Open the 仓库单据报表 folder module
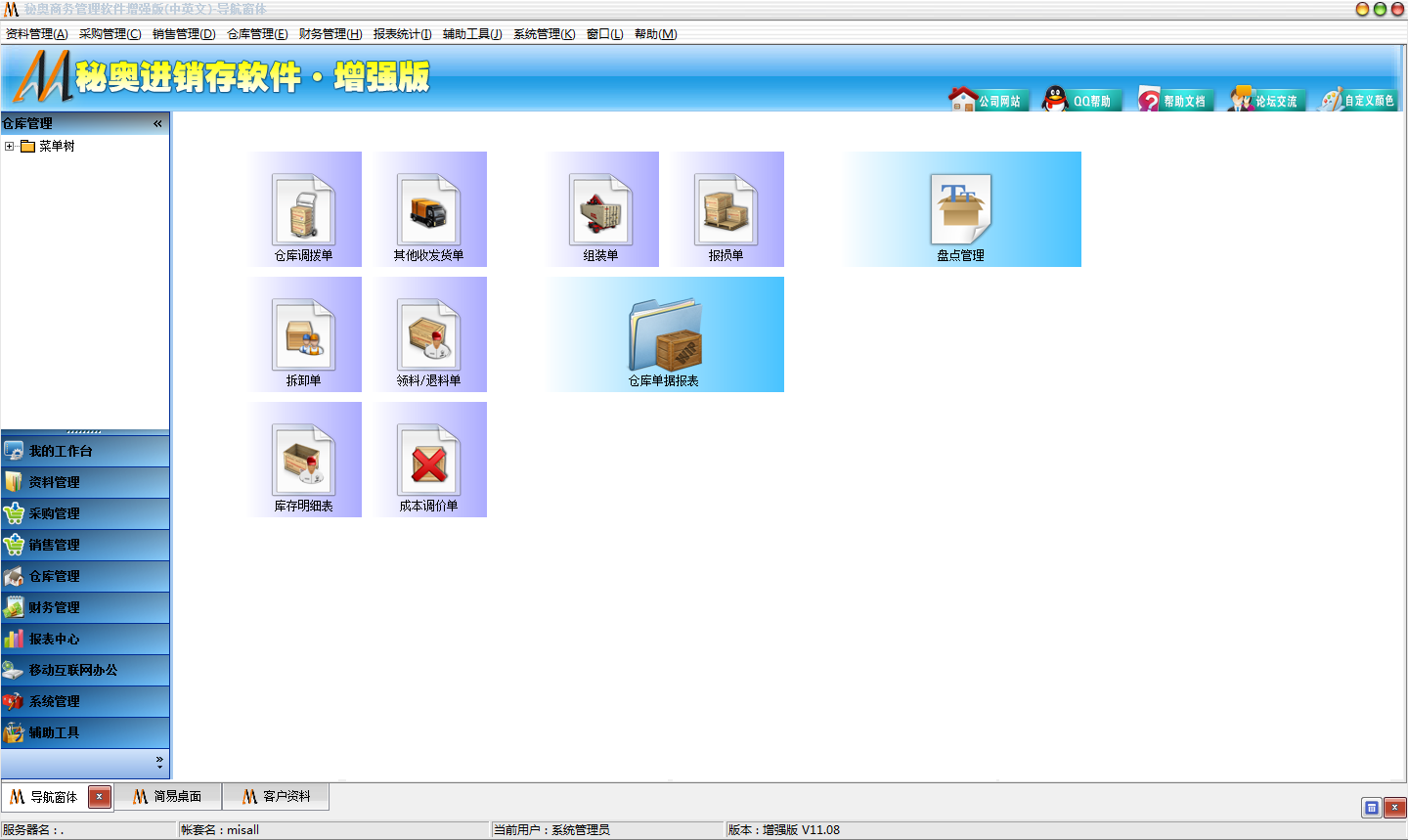 coord(665,334)
